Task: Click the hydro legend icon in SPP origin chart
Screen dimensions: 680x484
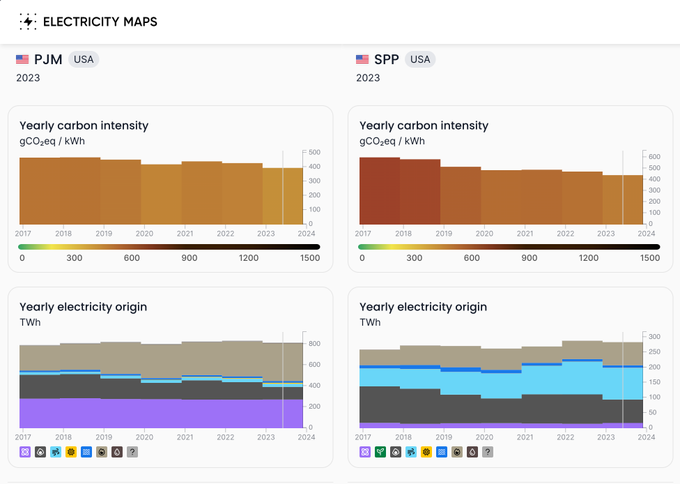Action: pyautogui.click(x=441, y=452)
